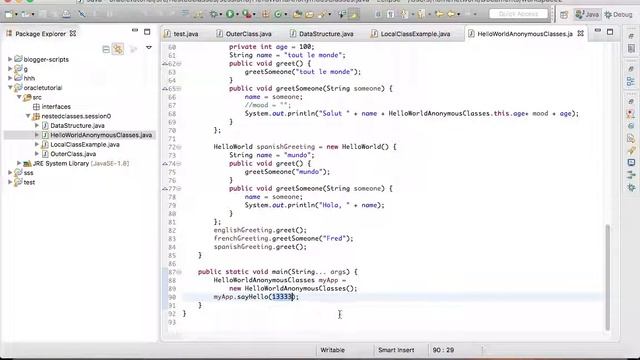The image size is (640, 360).
Task: Open the Declaration view icon in right sidebar
Action: [x=631, y=138]
